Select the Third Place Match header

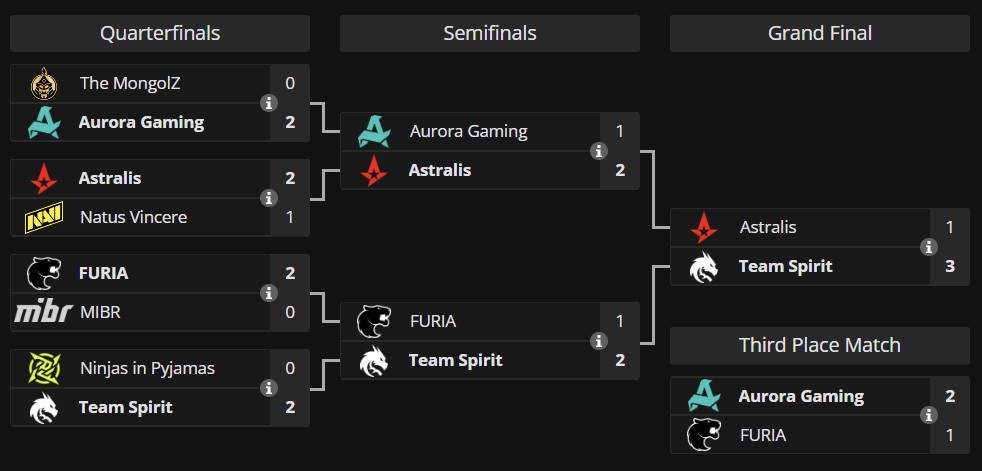[x=820, y=345]
